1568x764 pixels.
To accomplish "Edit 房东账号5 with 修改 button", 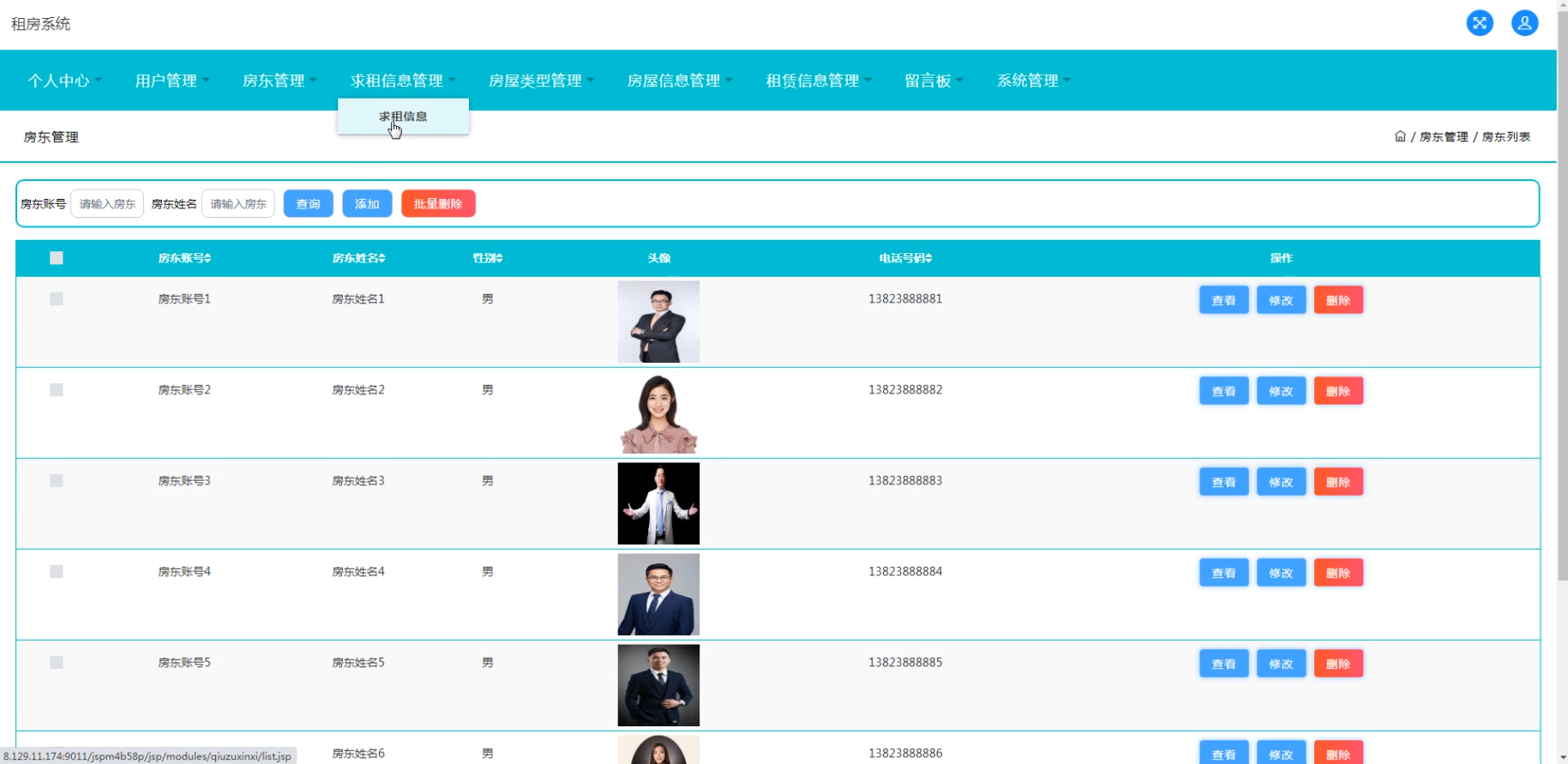I will [x=1281, y=664].
